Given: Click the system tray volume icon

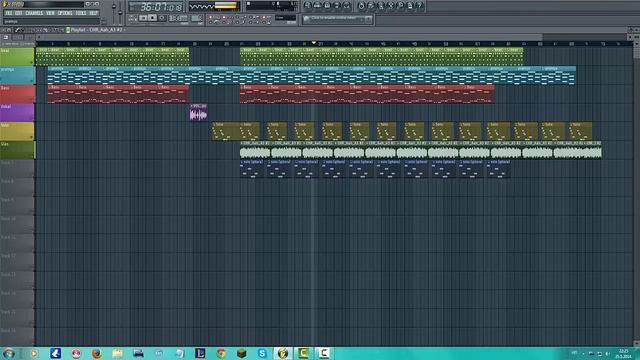Looking at the screenshot, I should pos(607,354).
